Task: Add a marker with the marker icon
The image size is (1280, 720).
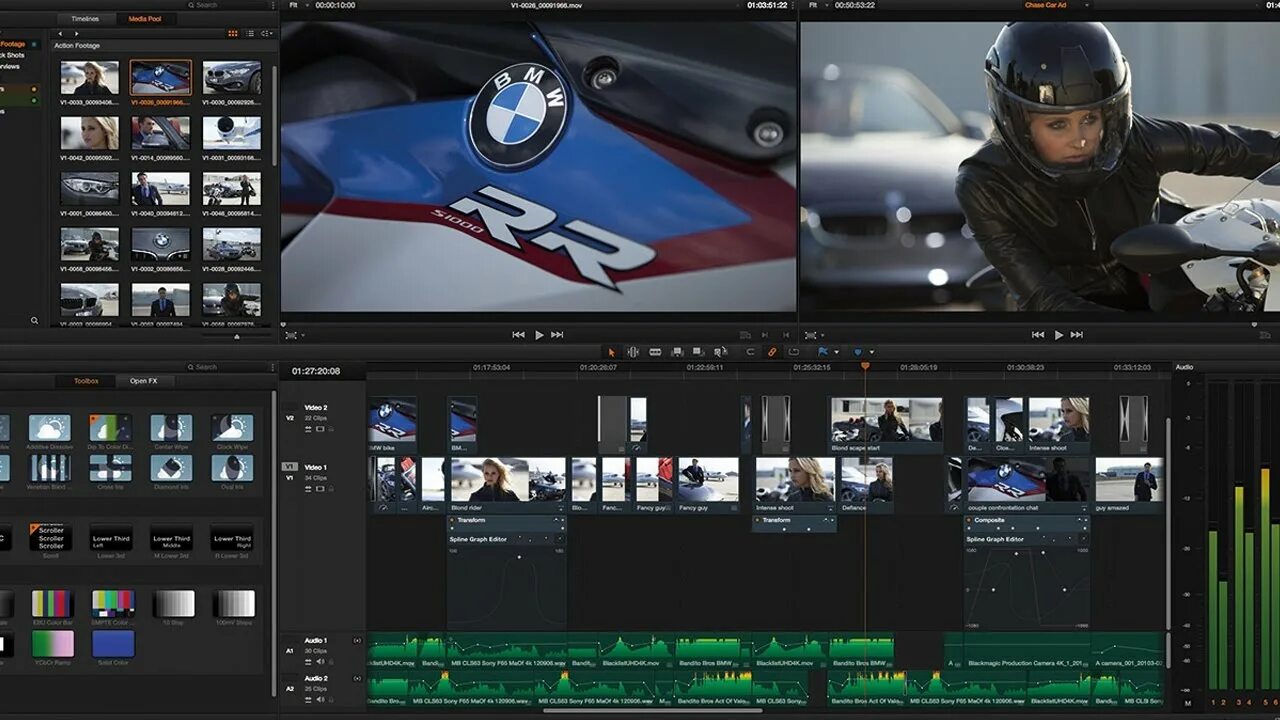Action: pos(858,352)
